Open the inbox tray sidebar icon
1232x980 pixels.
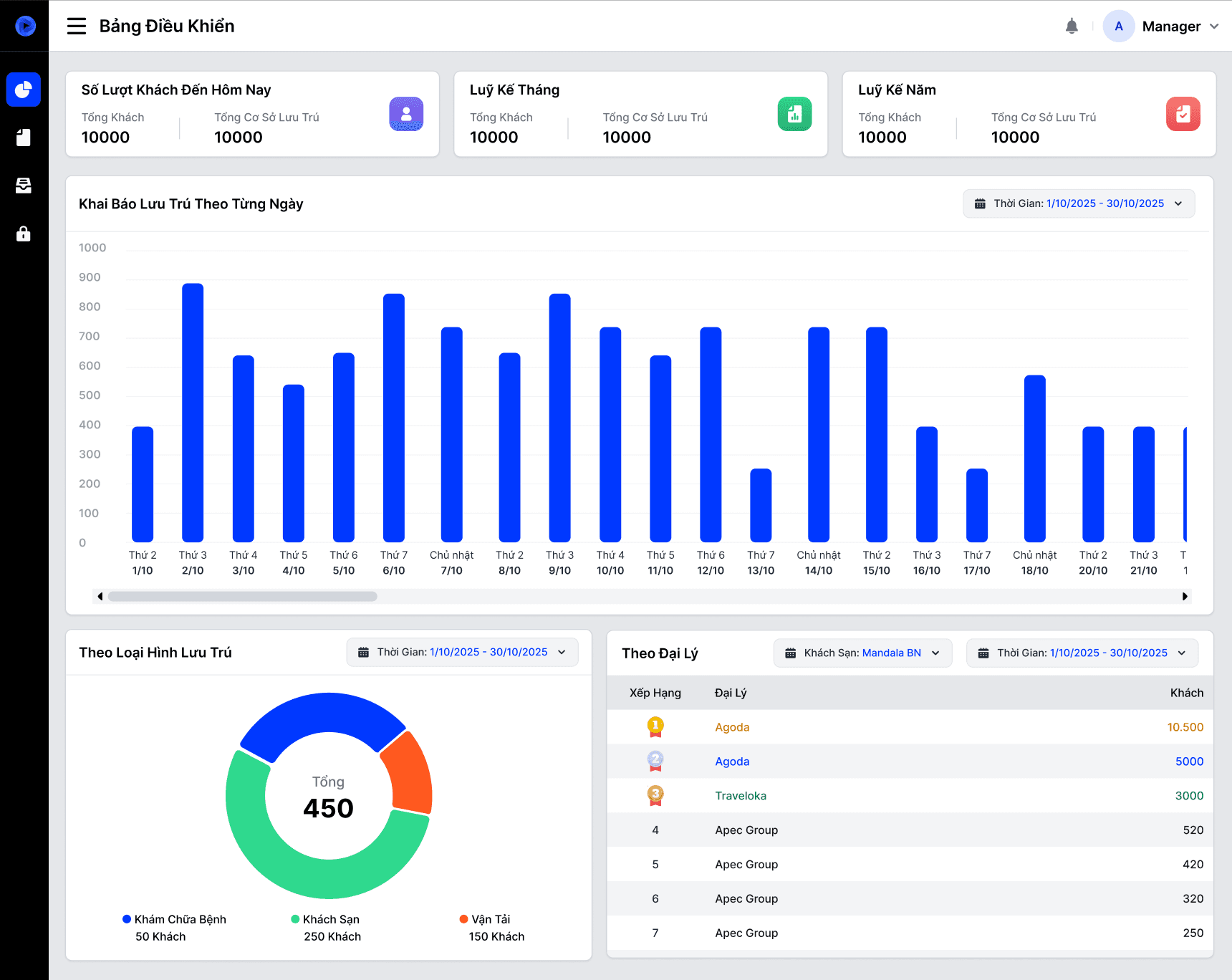pyautogui.click(x=24, y=186)
